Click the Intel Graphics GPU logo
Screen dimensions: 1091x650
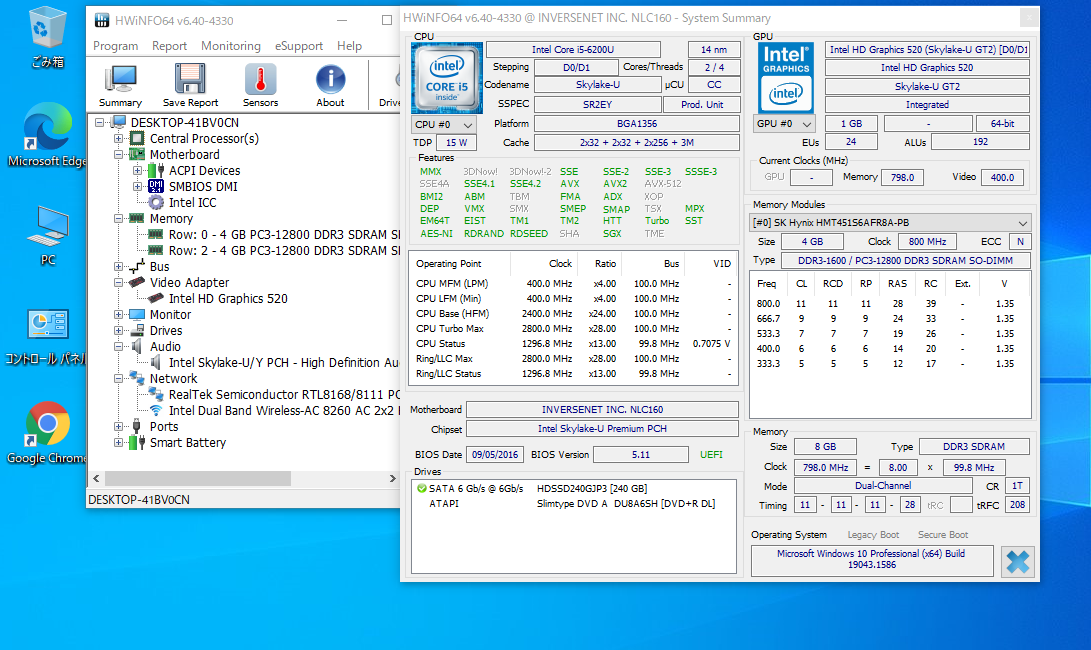pyautogui.click(x=786, y=77)
